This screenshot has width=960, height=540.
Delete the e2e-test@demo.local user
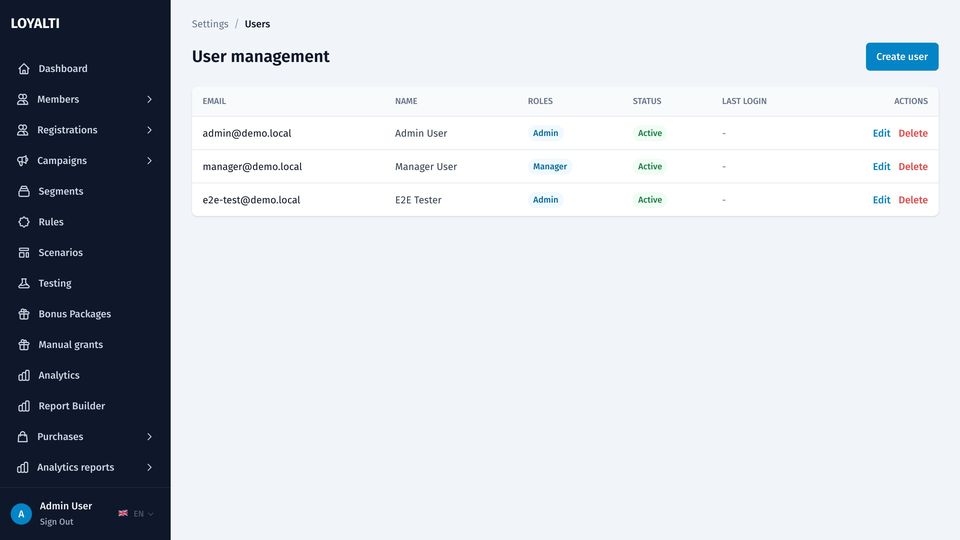913,200
